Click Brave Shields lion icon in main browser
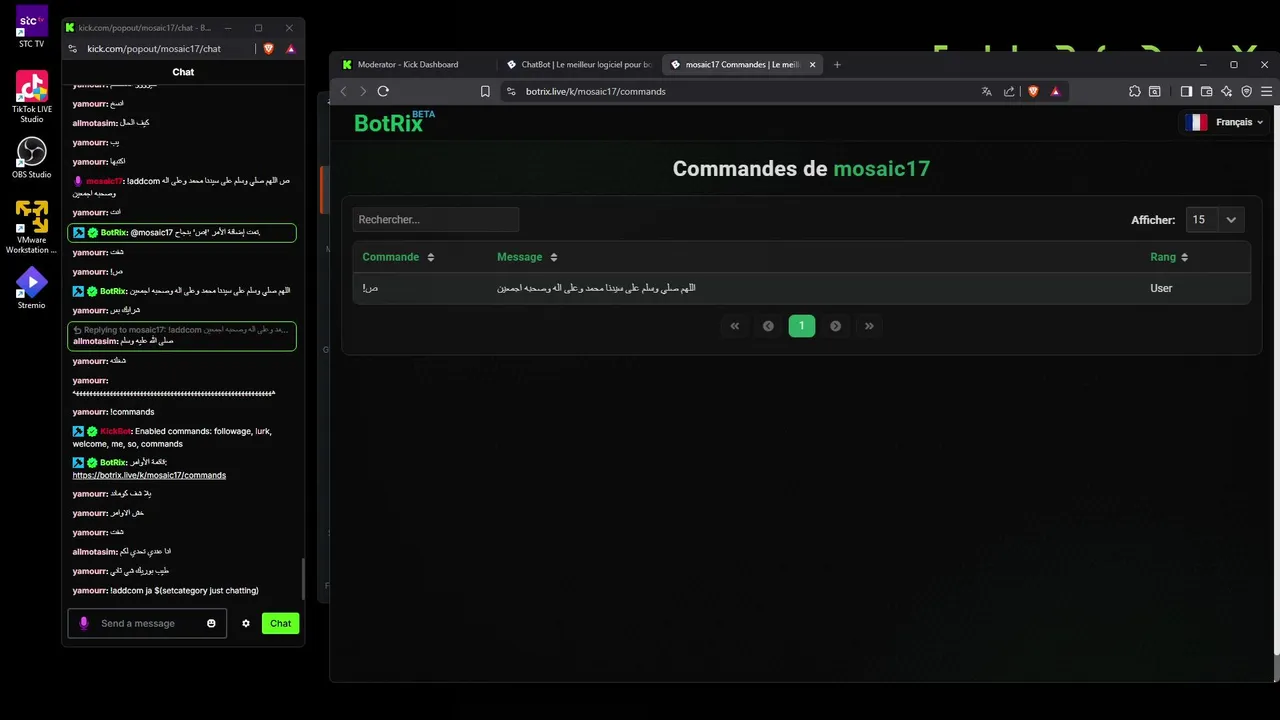Viewport: 1280px width, 720px height. click(1033, 91)
